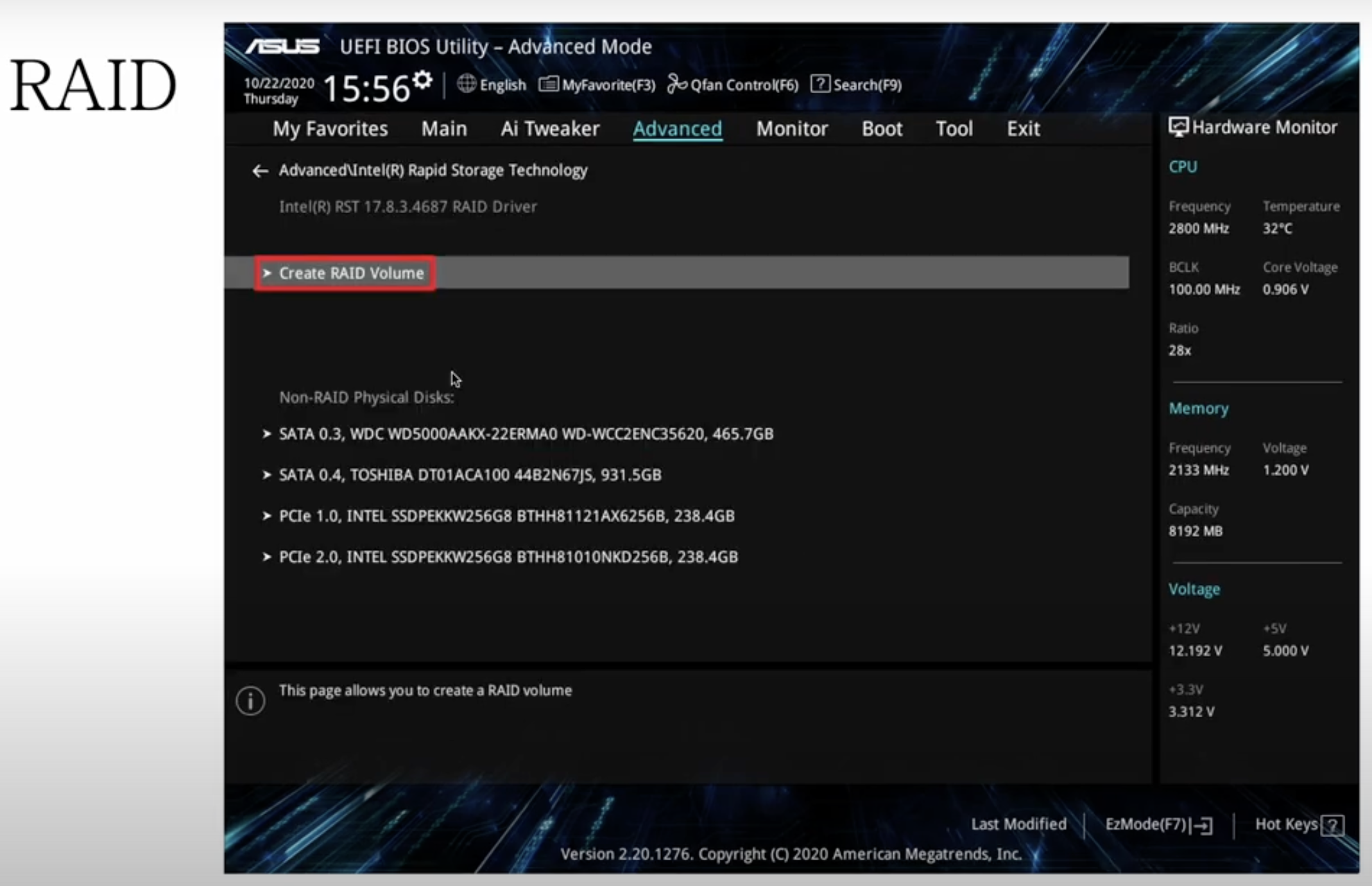Open the My Favorites tab
1372x886 pixels.
330,129
